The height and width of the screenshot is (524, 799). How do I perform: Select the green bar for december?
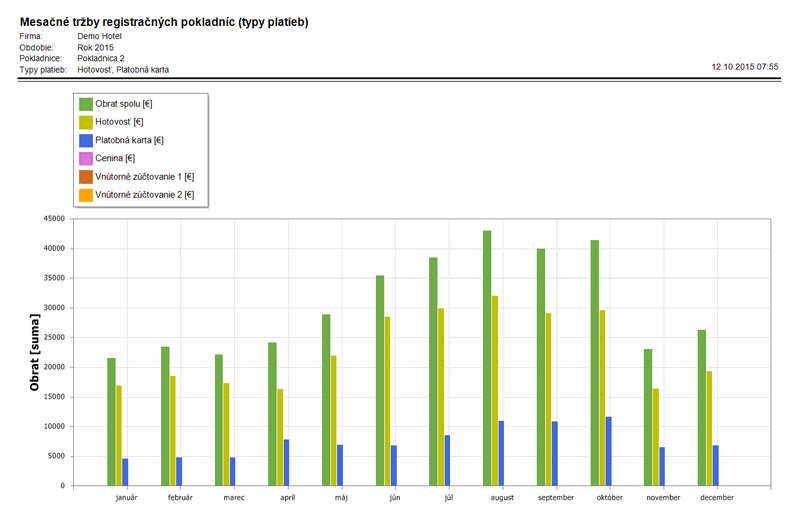tap(702, 407)
